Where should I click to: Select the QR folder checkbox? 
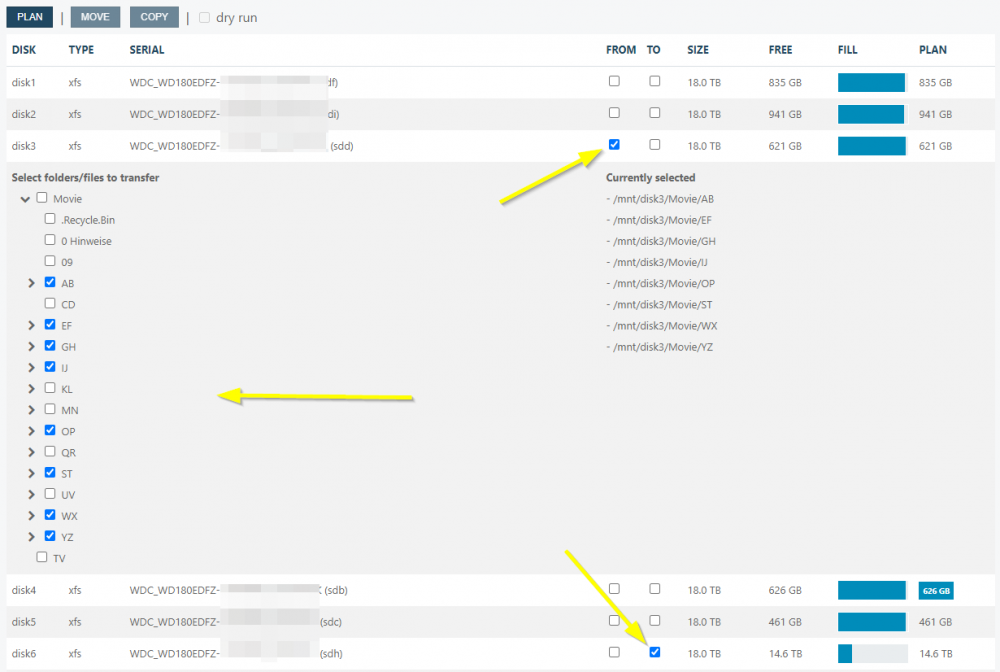tap(50, 451)
